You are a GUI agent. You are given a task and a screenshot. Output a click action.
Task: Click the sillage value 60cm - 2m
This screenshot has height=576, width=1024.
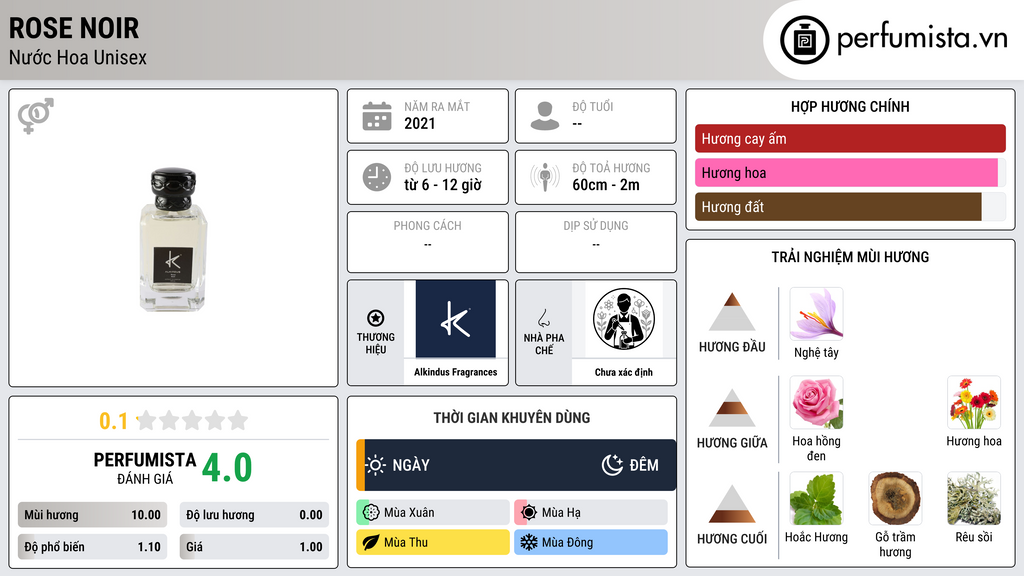tap(606, 185)
